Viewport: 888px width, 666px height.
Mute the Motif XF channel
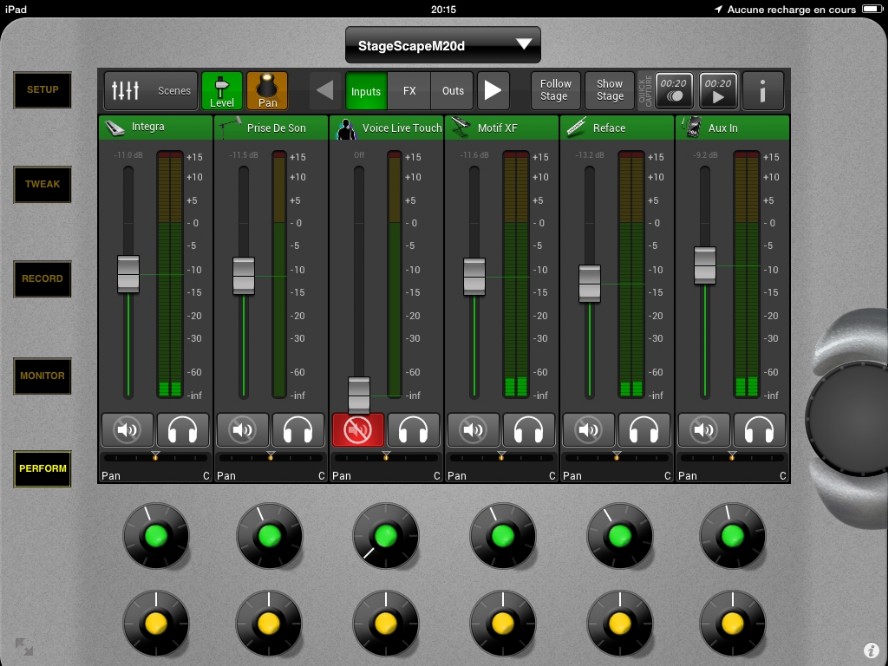click(473, 430)
